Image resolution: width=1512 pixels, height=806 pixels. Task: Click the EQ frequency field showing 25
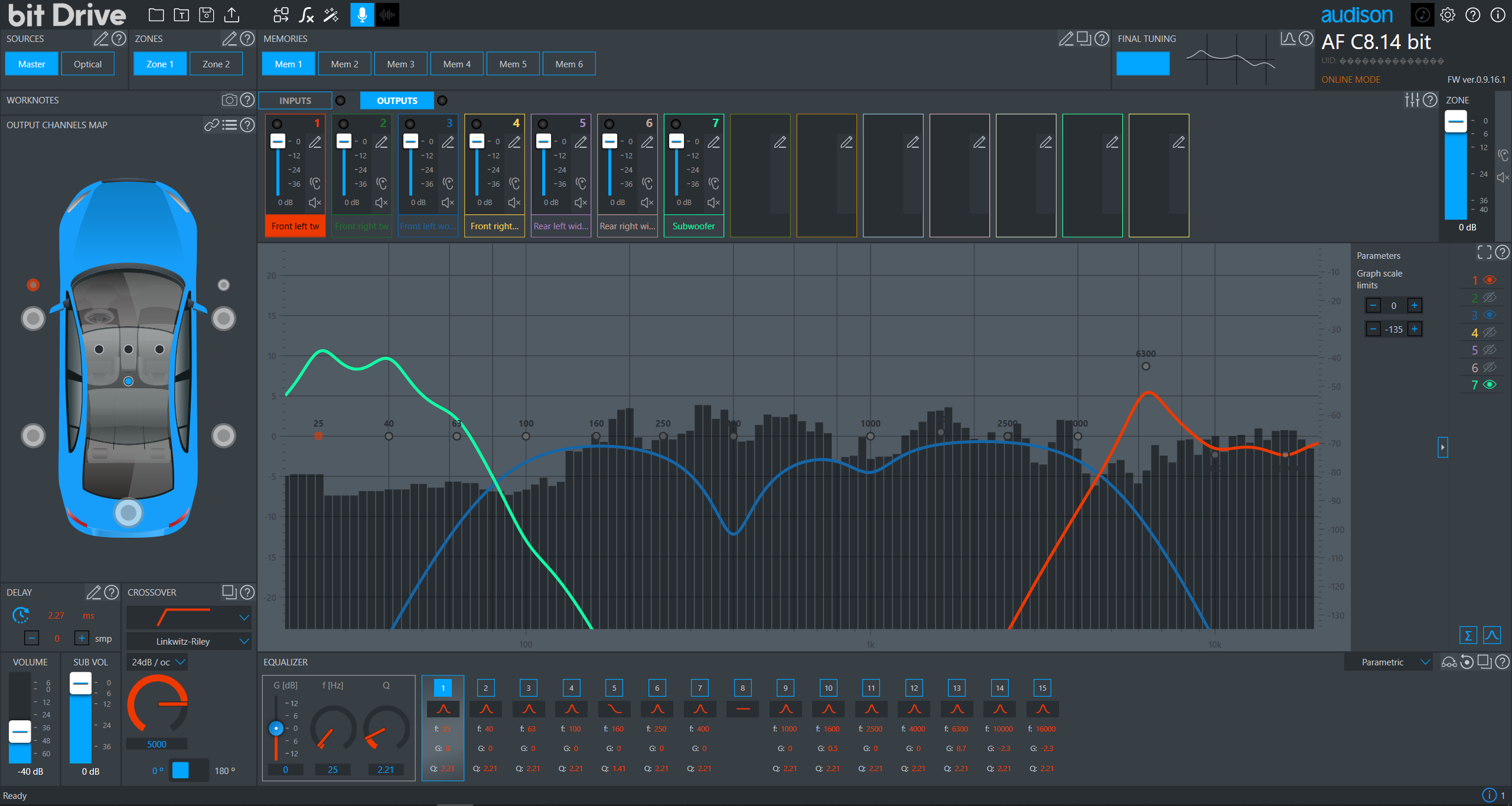[x=333, y=769]
